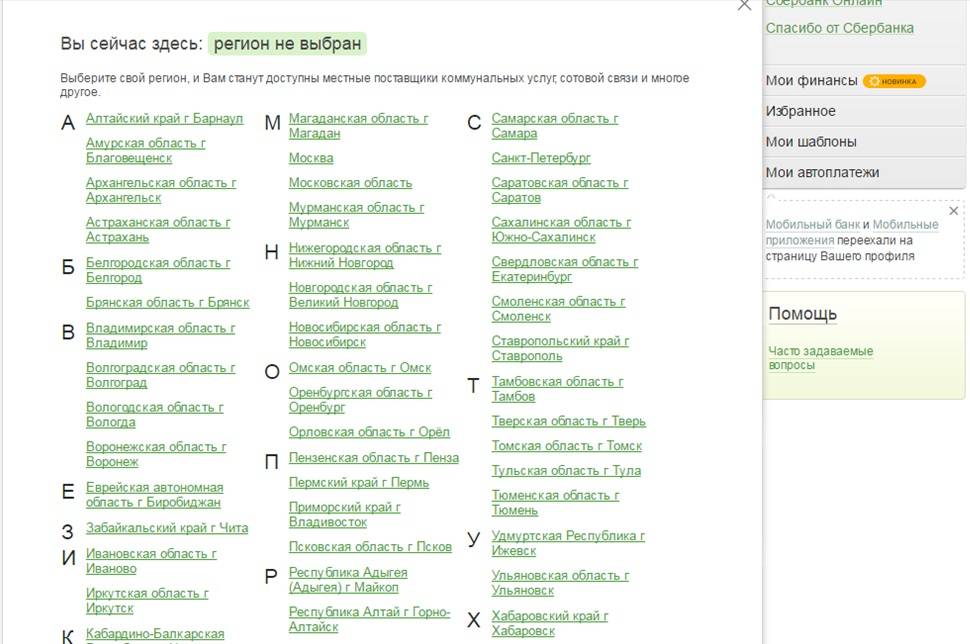This screenshot has height=644, width=970.
Task: Click the Новинка badge next to Мои финансы
Action: [895, 81]
